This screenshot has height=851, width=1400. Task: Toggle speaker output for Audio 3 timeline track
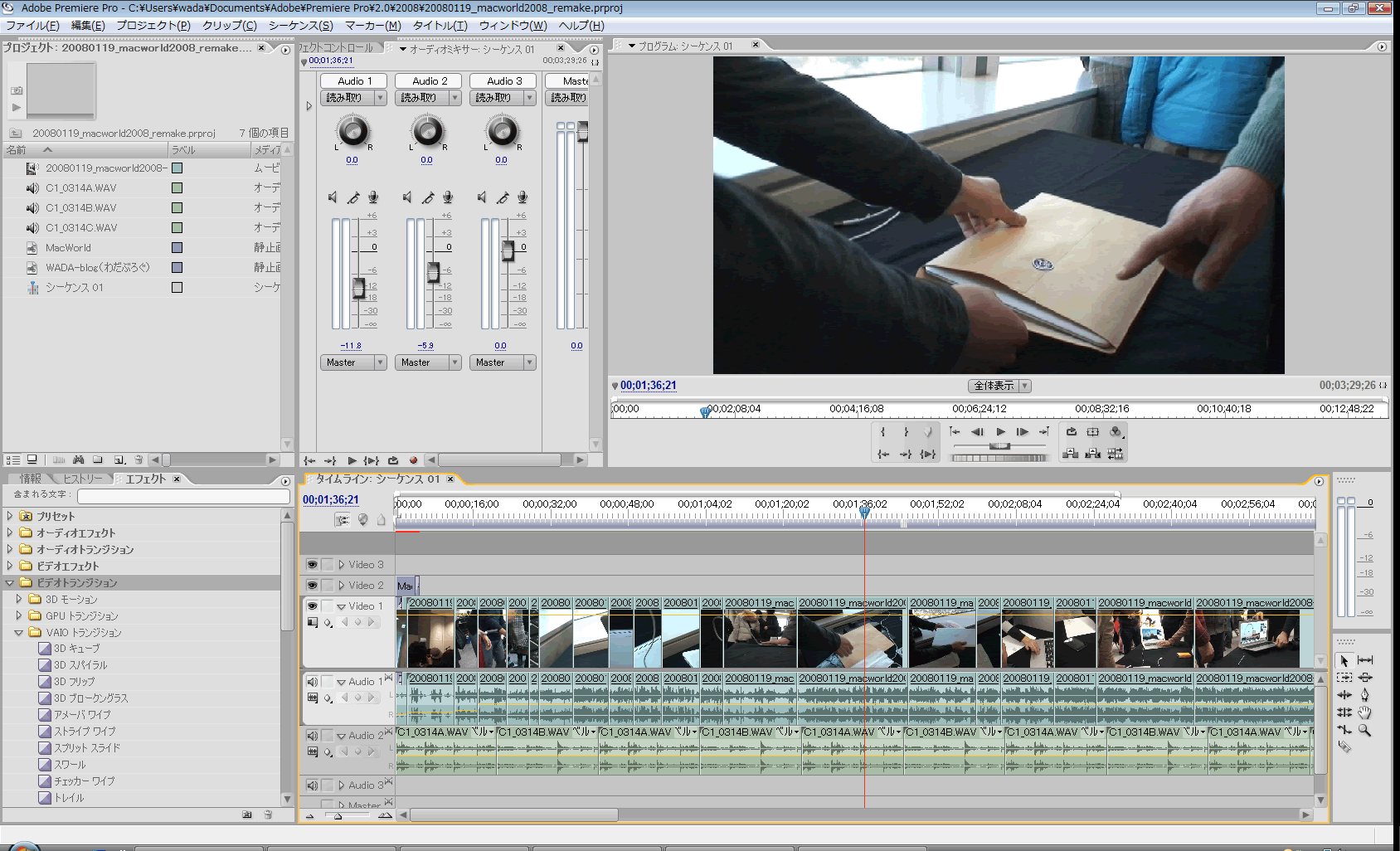[x=313, y=785]
